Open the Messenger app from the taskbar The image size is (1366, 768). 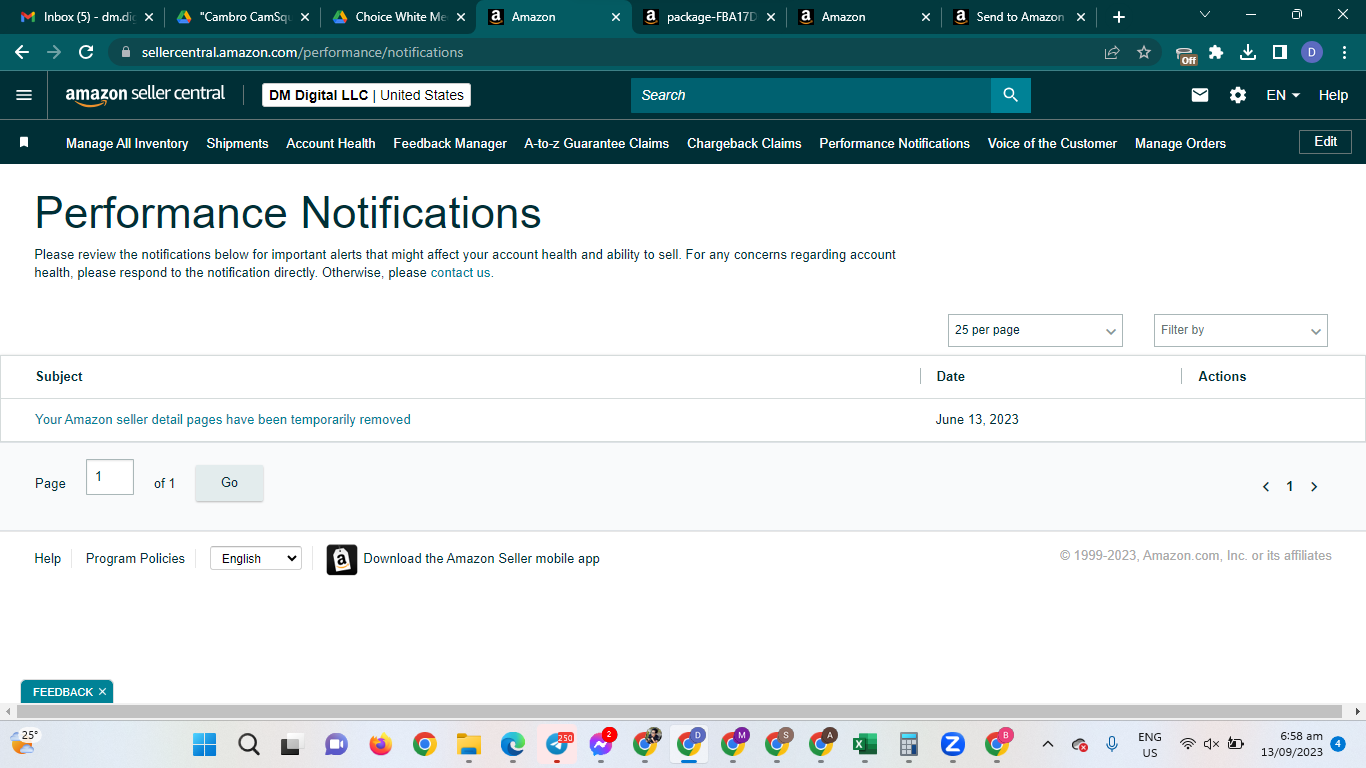click(x=601, y=744)
